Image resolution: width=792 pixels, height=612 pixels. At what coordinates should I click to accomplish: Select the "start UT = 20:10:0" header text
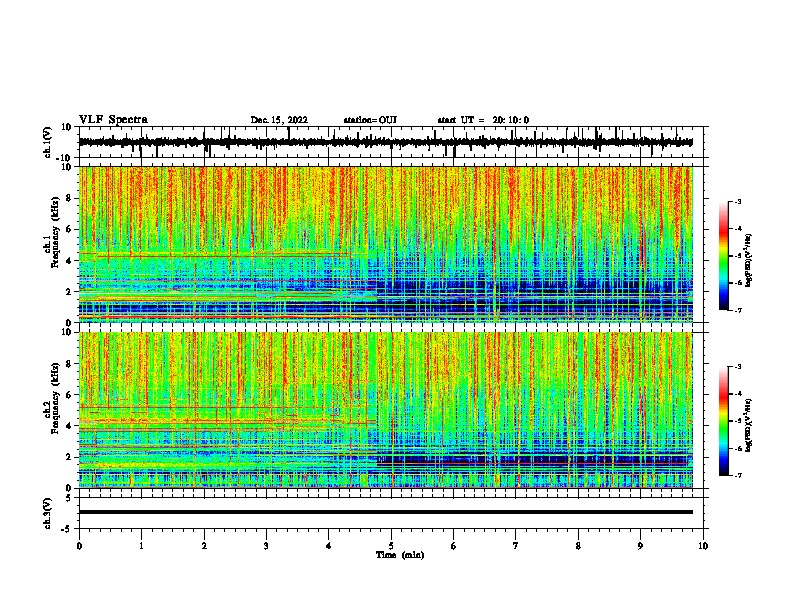pos(483,120)
